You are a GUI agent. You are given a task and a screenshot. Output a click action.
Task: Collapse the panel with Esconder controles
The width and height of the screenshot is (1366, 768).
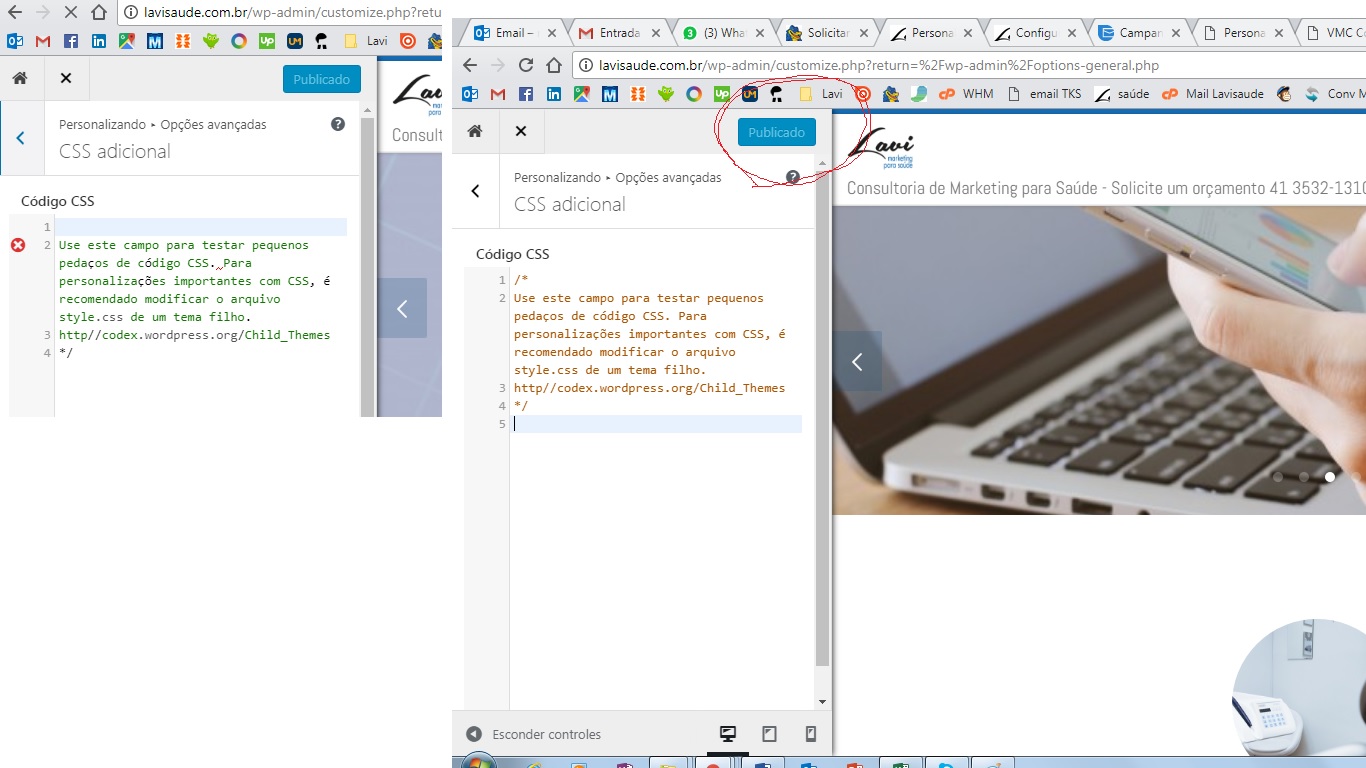(x=534, y=734)
